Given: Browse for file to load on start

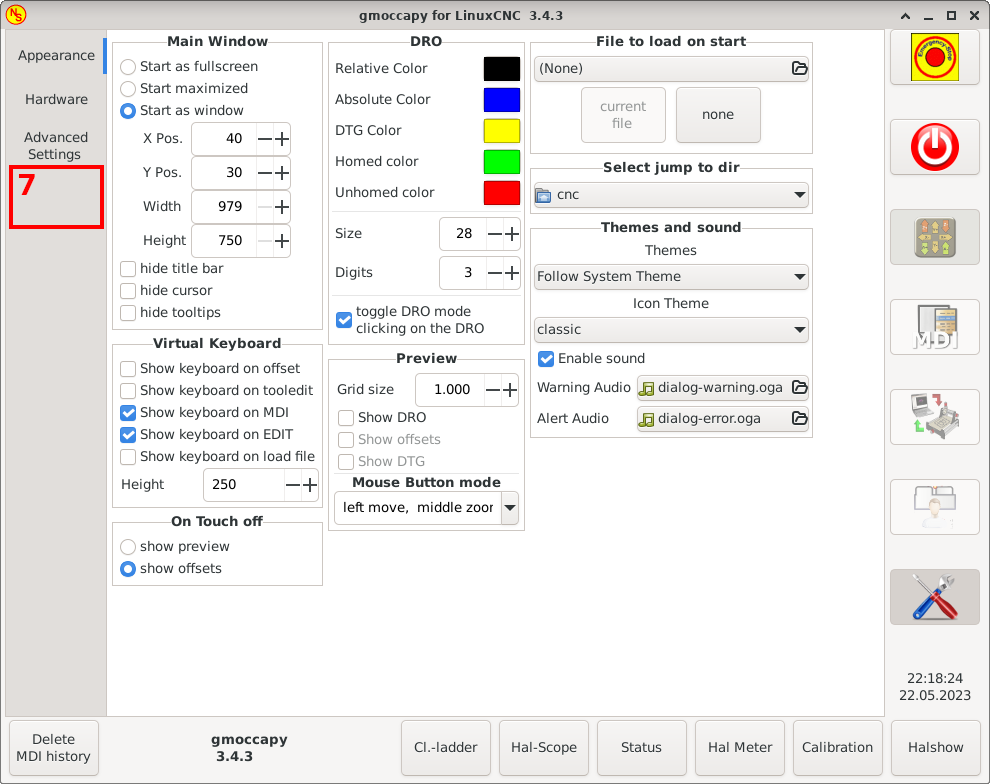Looking at the screenshot, I should point(799,68).
